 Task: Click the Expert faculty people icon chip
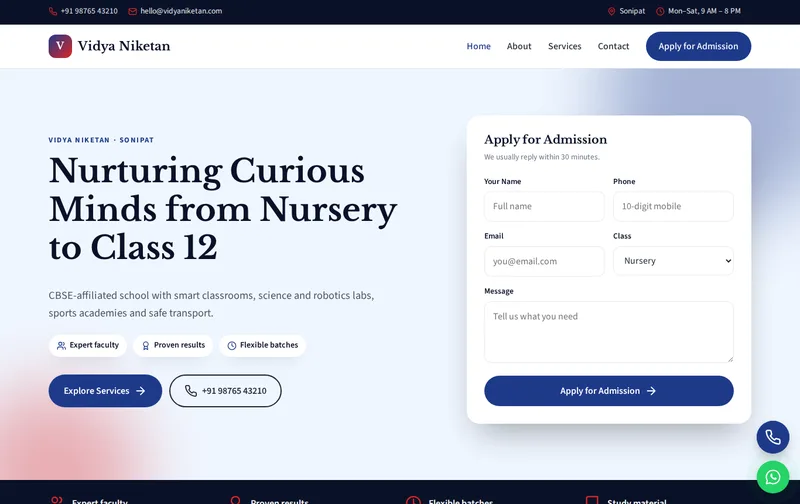61,345
